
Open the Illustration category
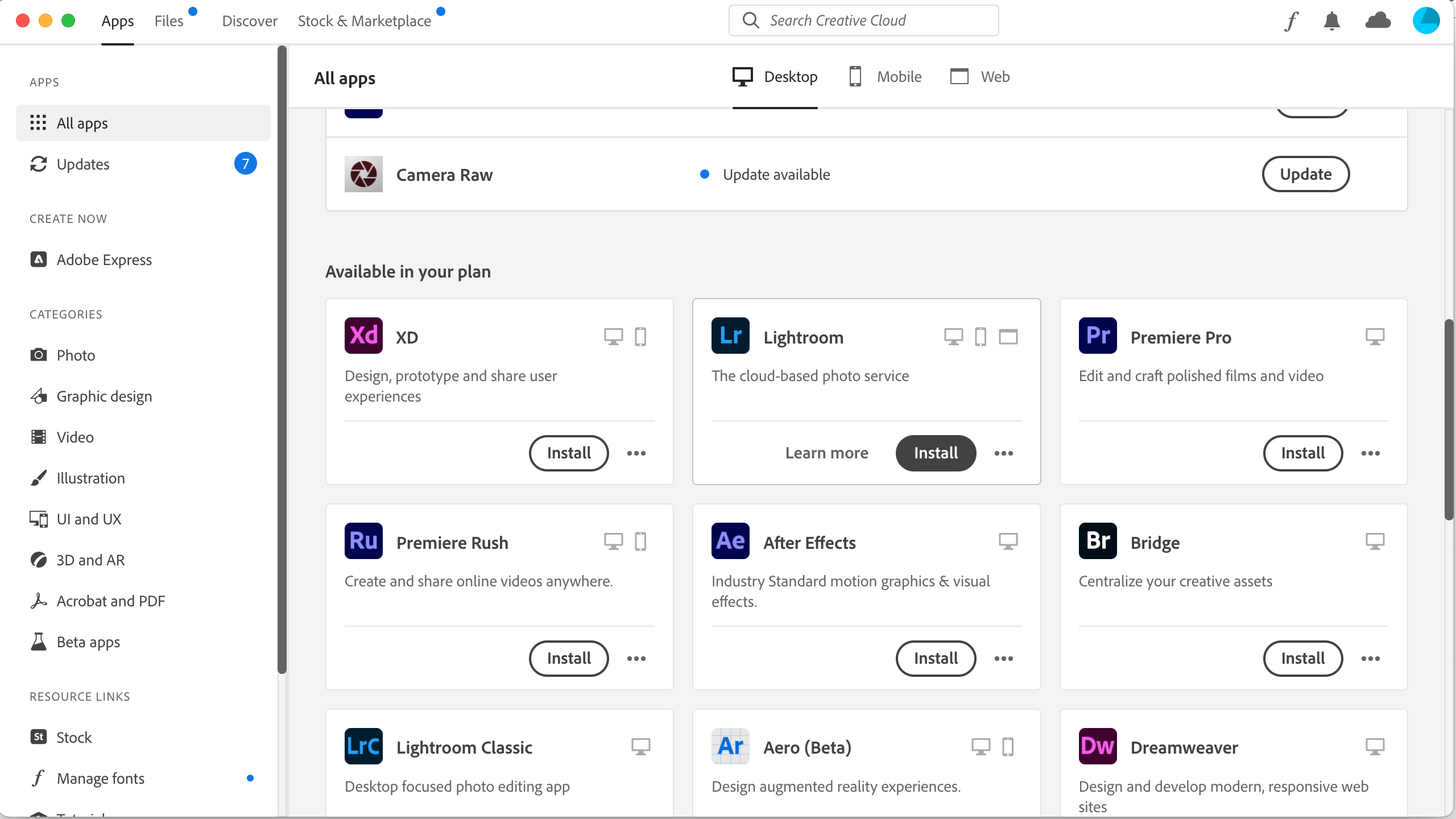coord(143,478)
